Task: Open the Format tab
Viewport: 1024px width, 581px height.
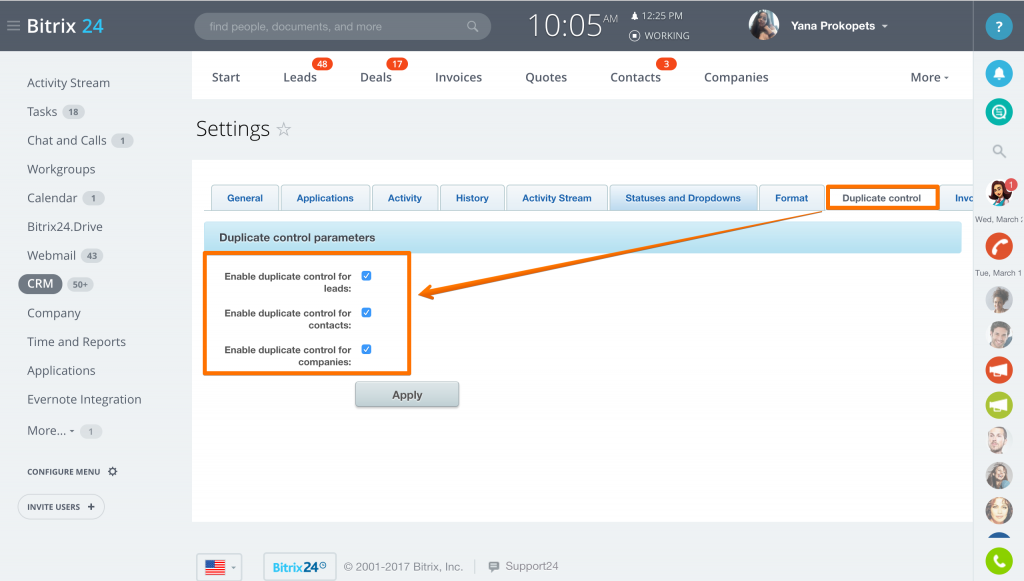Action: pos(792,198)
